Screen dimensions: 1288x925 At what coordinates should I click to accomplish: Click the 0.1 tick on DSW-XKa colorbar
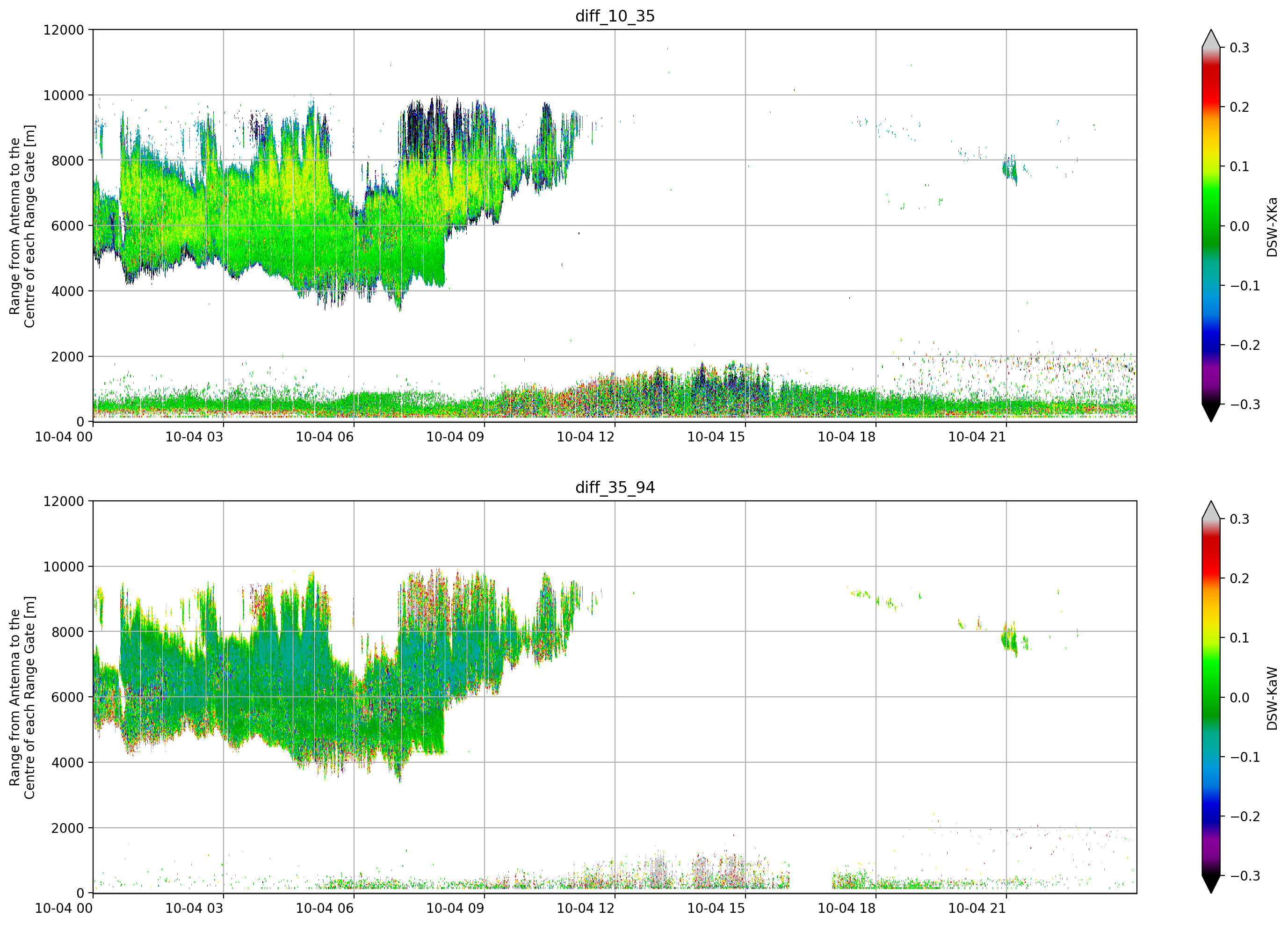point(1240,167)
